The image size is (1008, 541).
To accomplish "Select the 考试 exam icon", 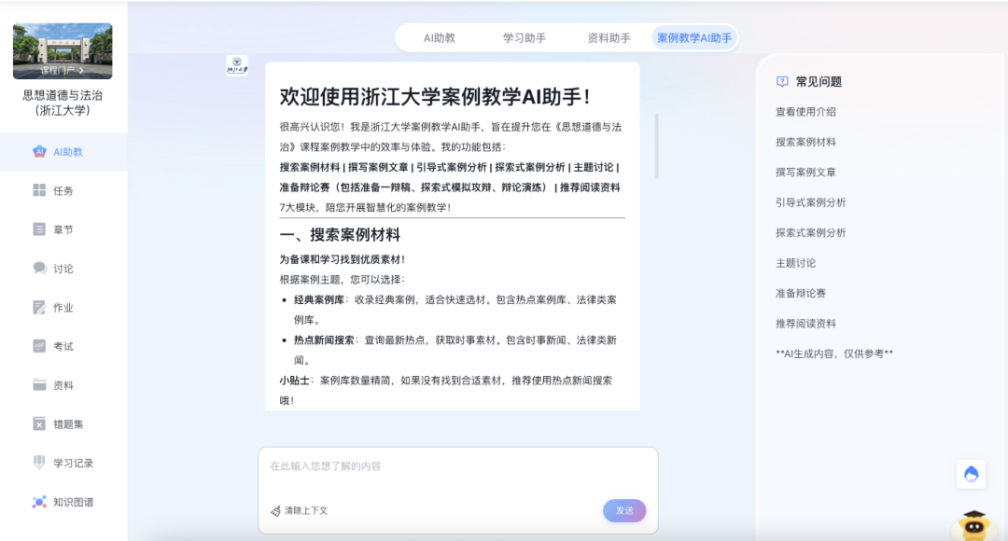I will (39, 346).
